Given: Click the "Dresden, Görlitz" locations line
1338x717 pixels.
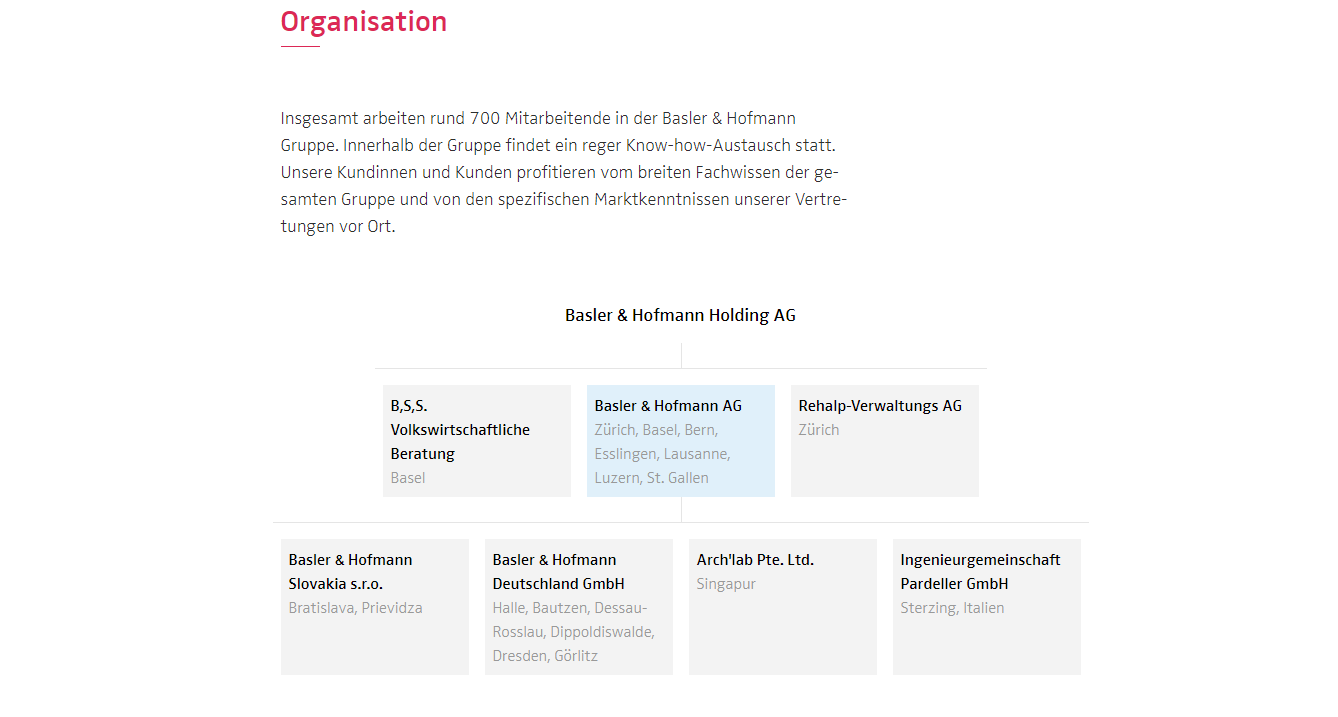Looking at the screenshot, I should 545,656.
